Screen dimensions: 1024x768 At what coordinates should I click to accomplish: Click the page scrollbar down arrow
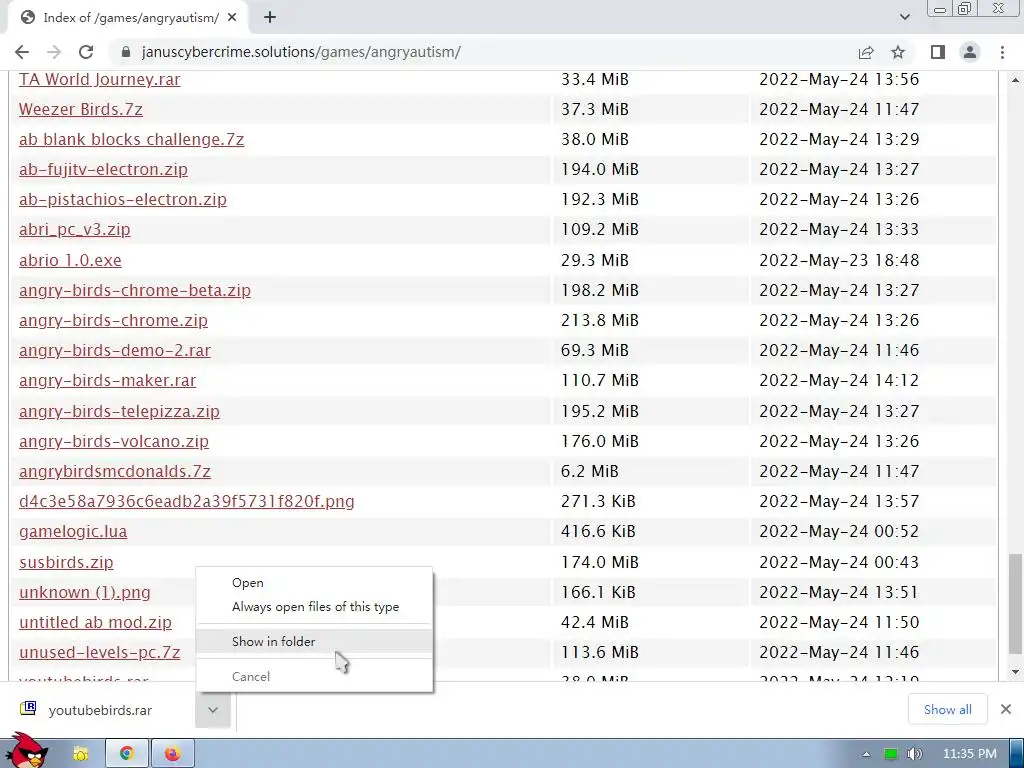(1015, 672)
